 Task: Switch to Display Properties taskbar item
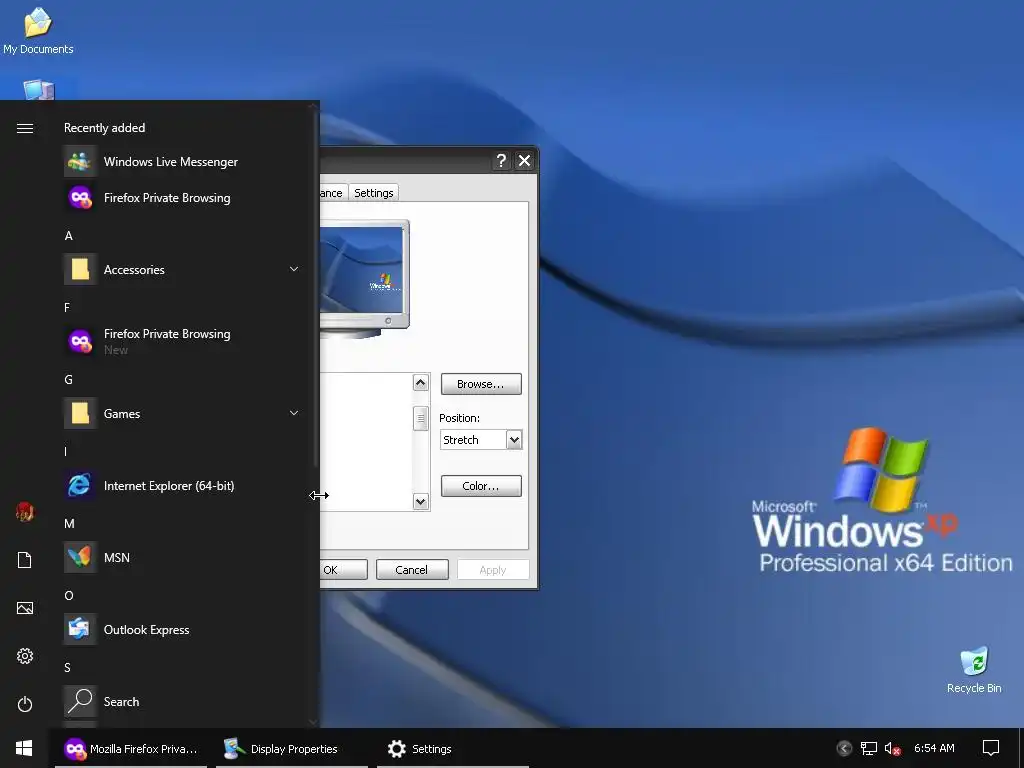(292, 748)
